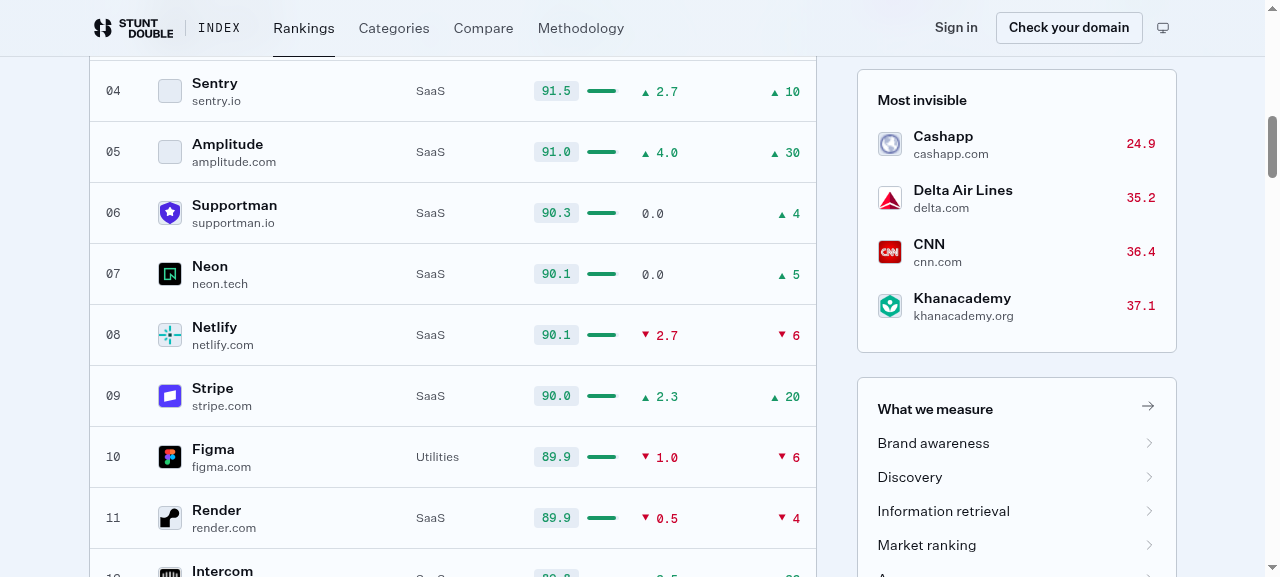Click the 90.0 score badge
The width and height of the screenshot is (1280, 577).
[x=556, y=396]
